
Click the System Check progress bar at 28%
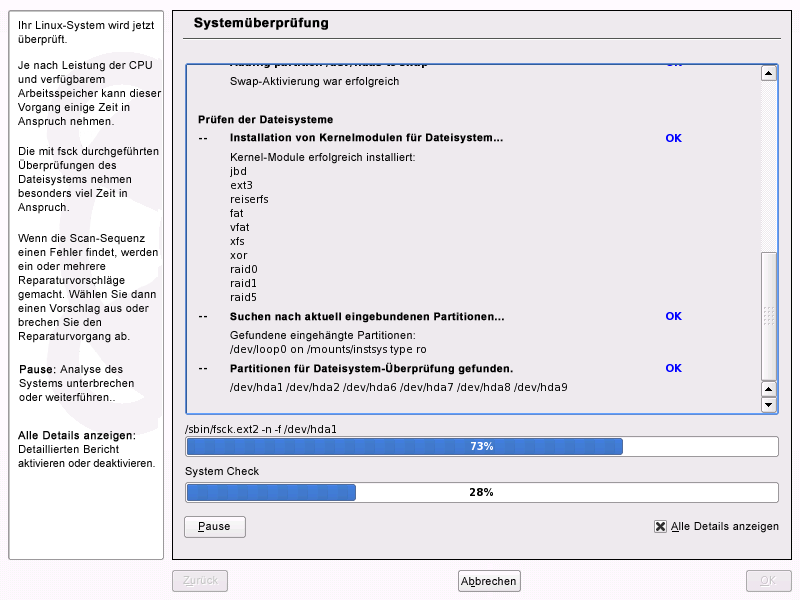[x=481, y=492]
